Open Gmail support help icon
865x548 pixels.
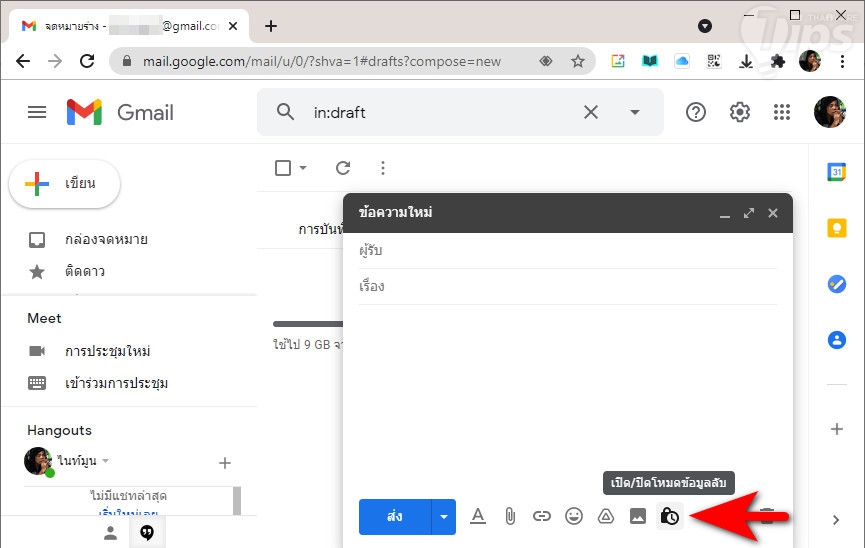click(696, 112)
